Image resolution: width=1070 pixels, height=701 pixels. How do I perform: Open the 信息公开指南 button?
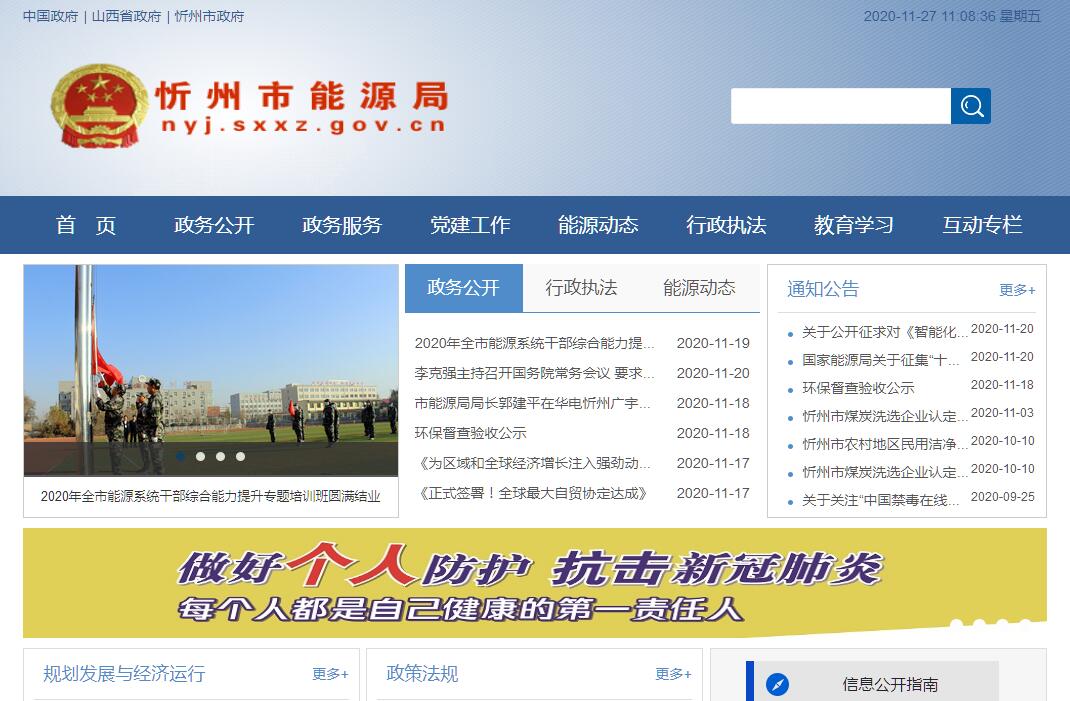point(889,684)
